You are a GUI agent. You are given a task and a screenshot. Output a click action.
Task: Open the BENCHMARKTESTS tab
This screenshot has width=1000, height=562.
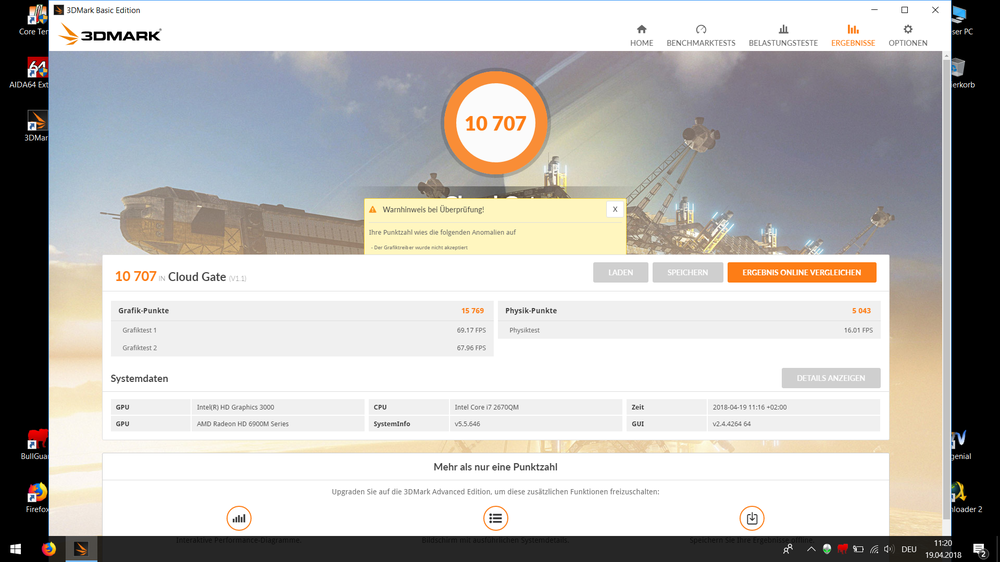700,35
